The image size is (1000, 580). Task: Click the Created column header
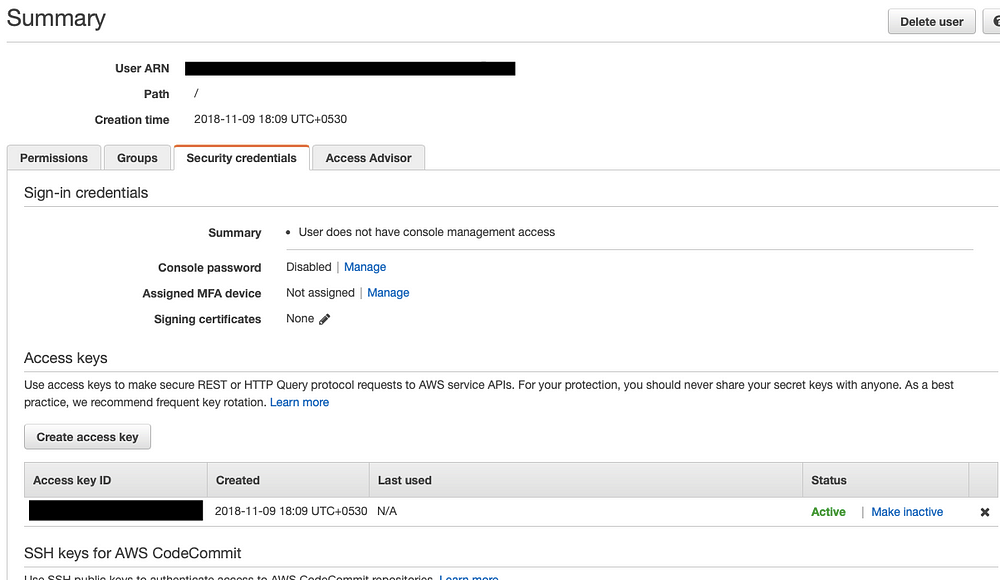[x=238, y=480]
